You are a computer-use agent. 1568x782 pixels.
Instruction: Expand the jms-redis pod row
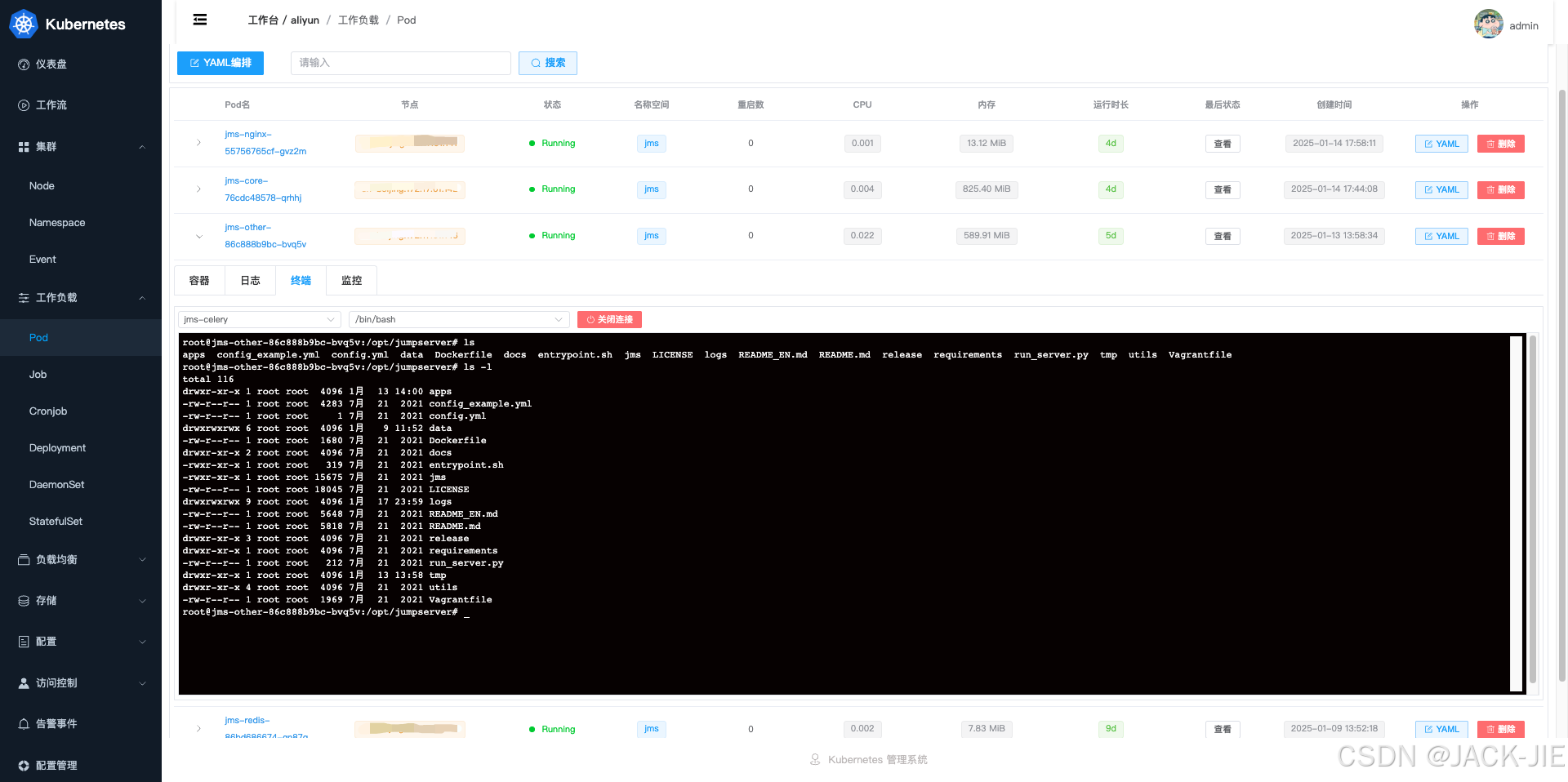pos(198,728)
